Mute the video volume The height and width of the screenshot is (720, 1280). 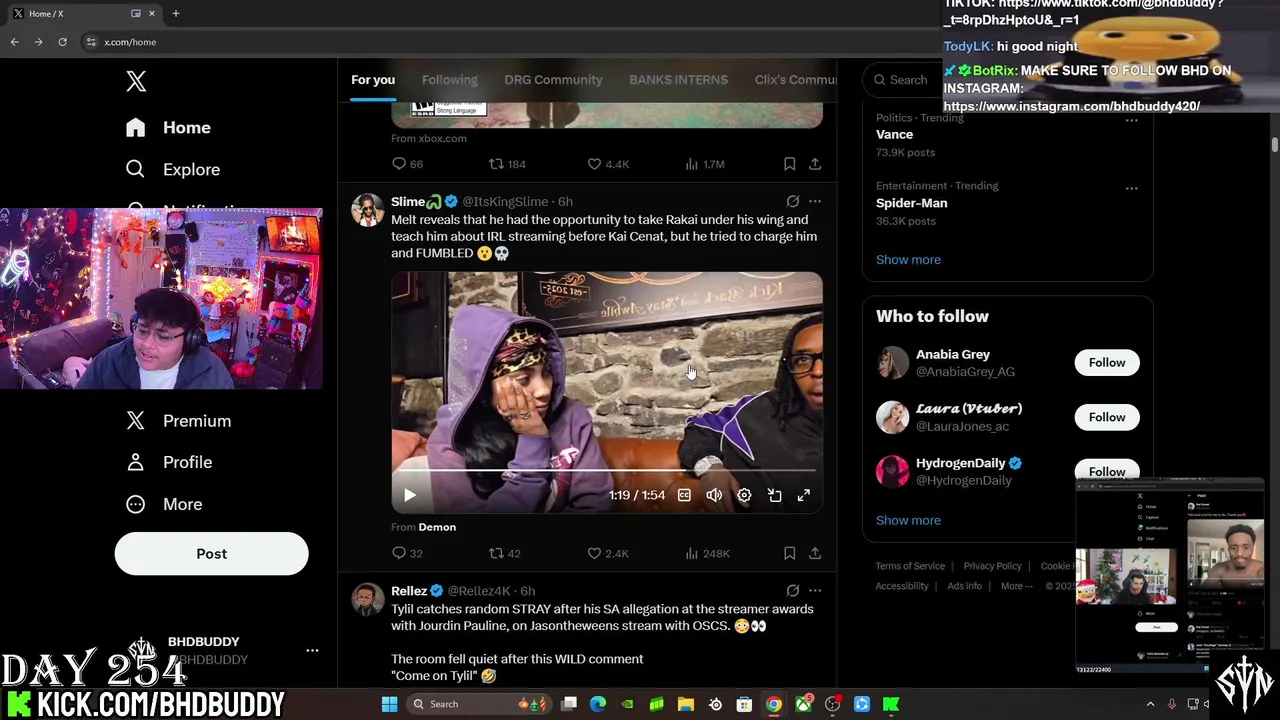coord(714,495)
